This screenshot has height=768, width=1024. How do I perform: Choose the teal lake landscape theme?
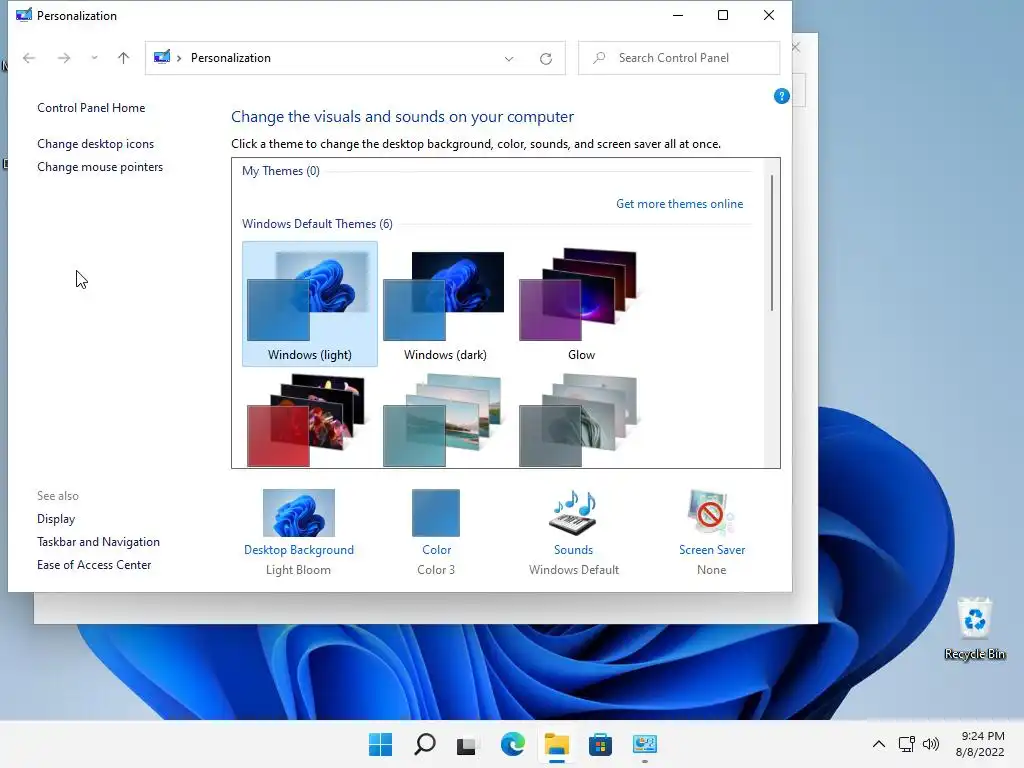[x=441, y=421]
